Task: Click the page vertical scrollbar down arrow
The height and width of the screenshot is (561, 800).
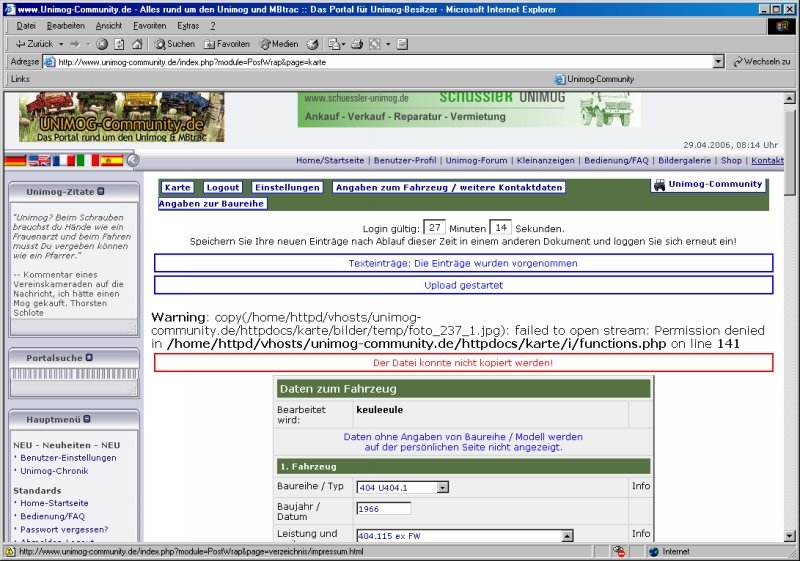Action: (791, 536)
